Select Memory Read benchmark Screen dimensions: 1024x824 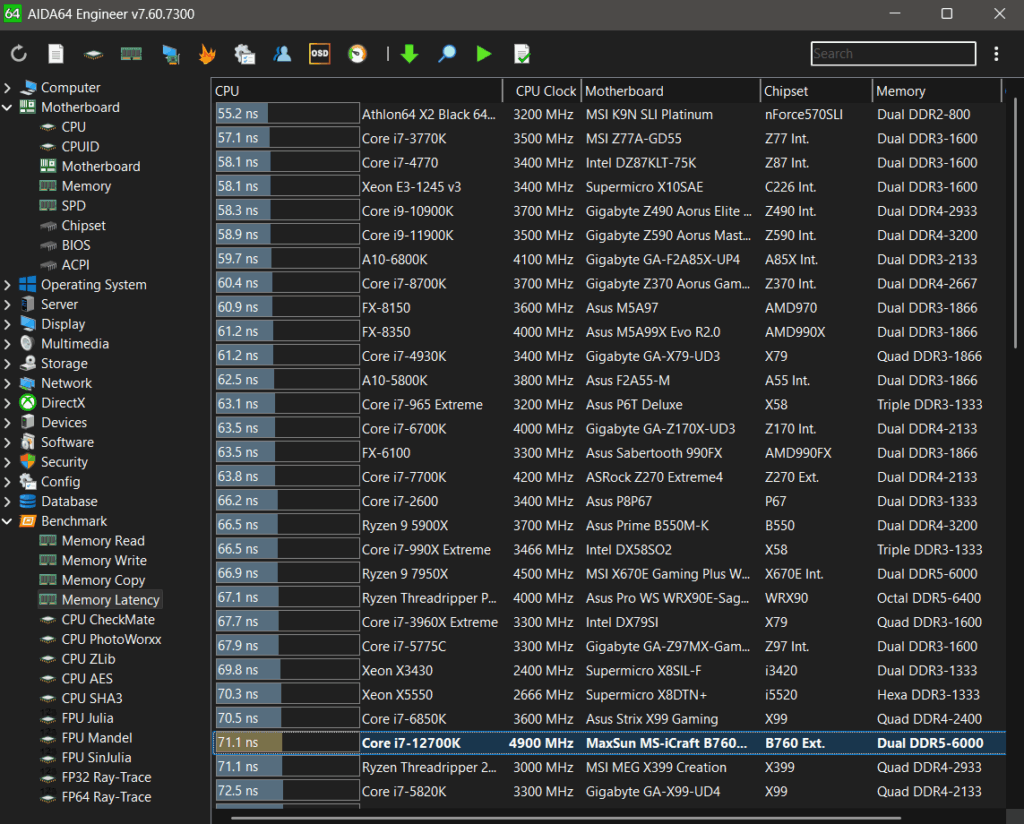[x=102, y=541]
